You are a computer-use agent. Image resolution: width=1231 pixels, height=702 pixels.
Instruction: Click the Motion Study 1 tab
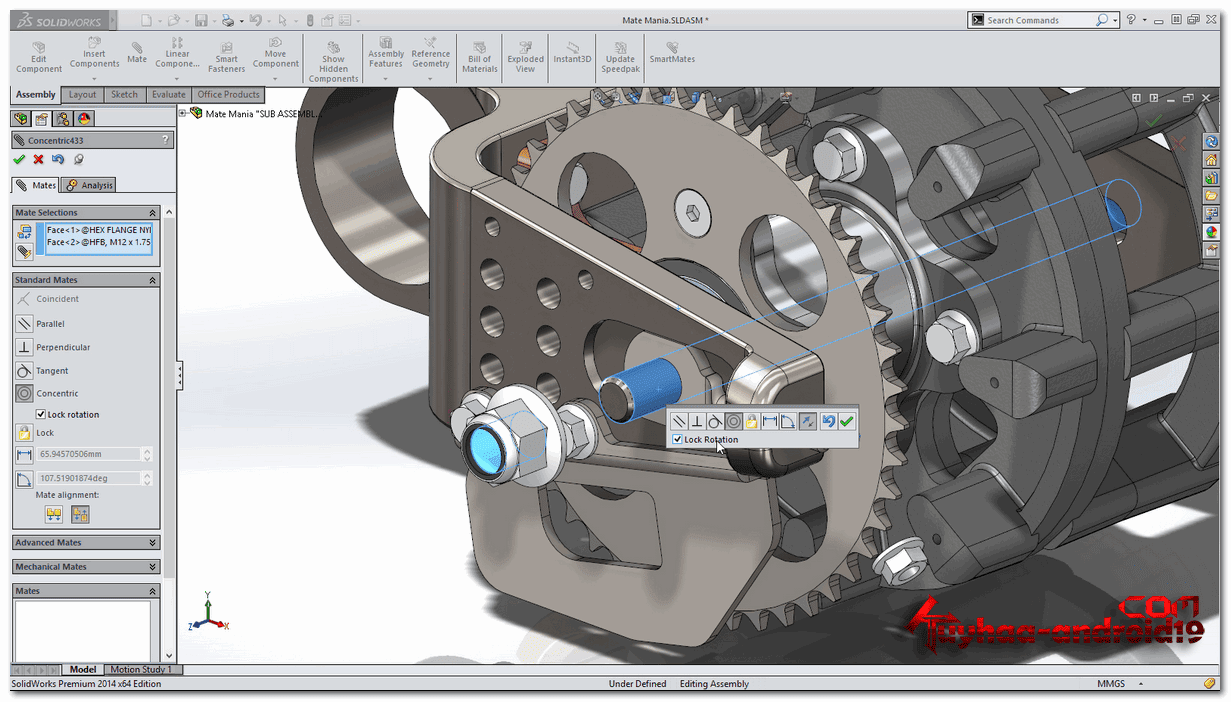(x=141, y=670)
